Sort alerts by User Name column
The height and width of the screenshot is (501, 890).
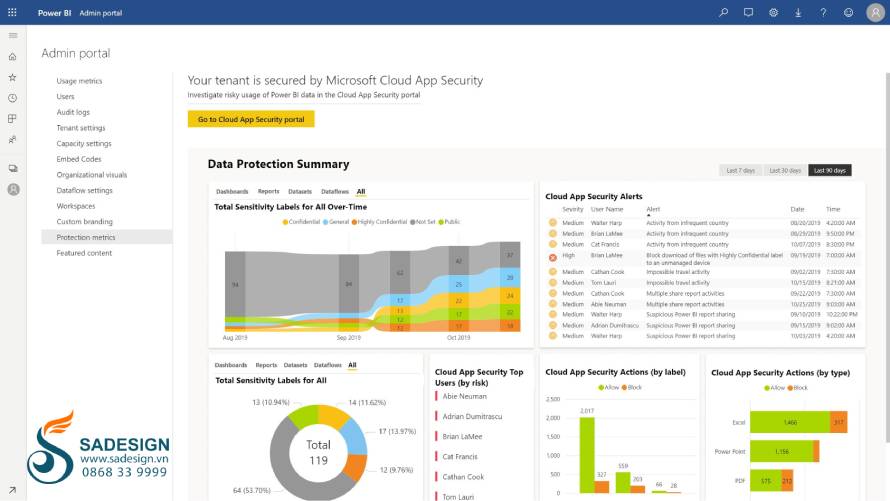[x=607, y=209]
